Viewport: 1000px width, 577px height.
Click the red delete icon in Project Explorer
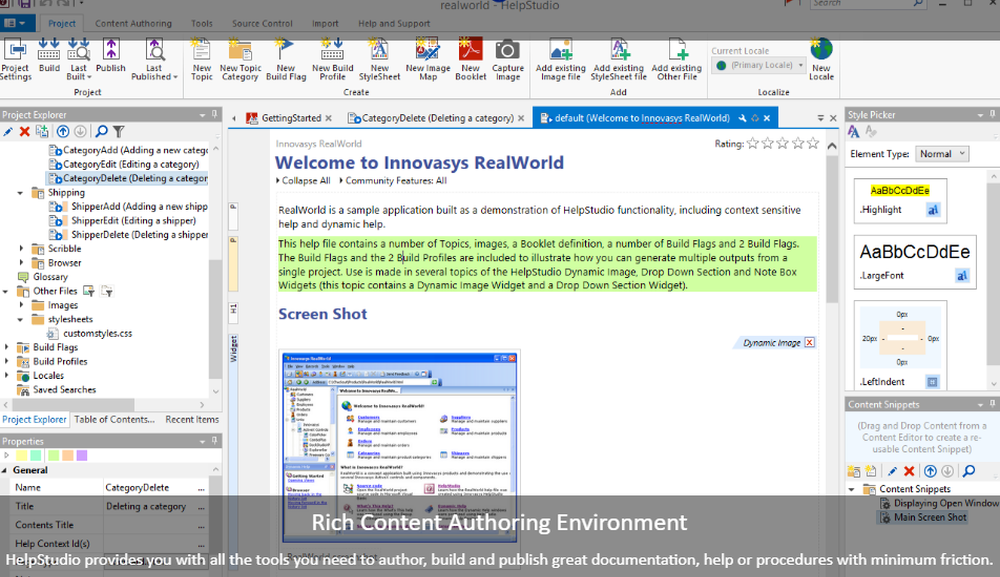point(25,131)
